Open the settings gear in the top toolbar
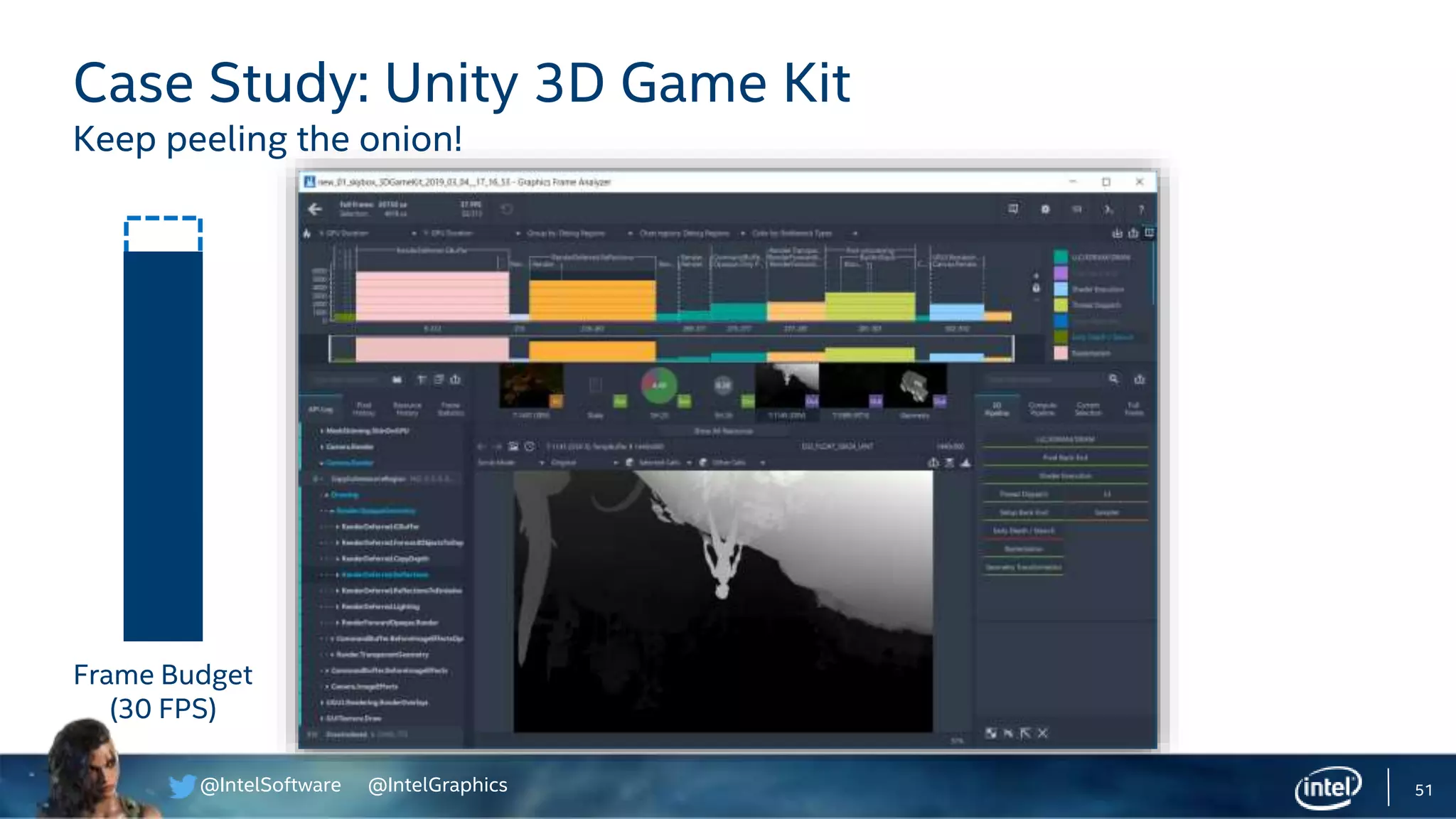 pos(1045,209)
